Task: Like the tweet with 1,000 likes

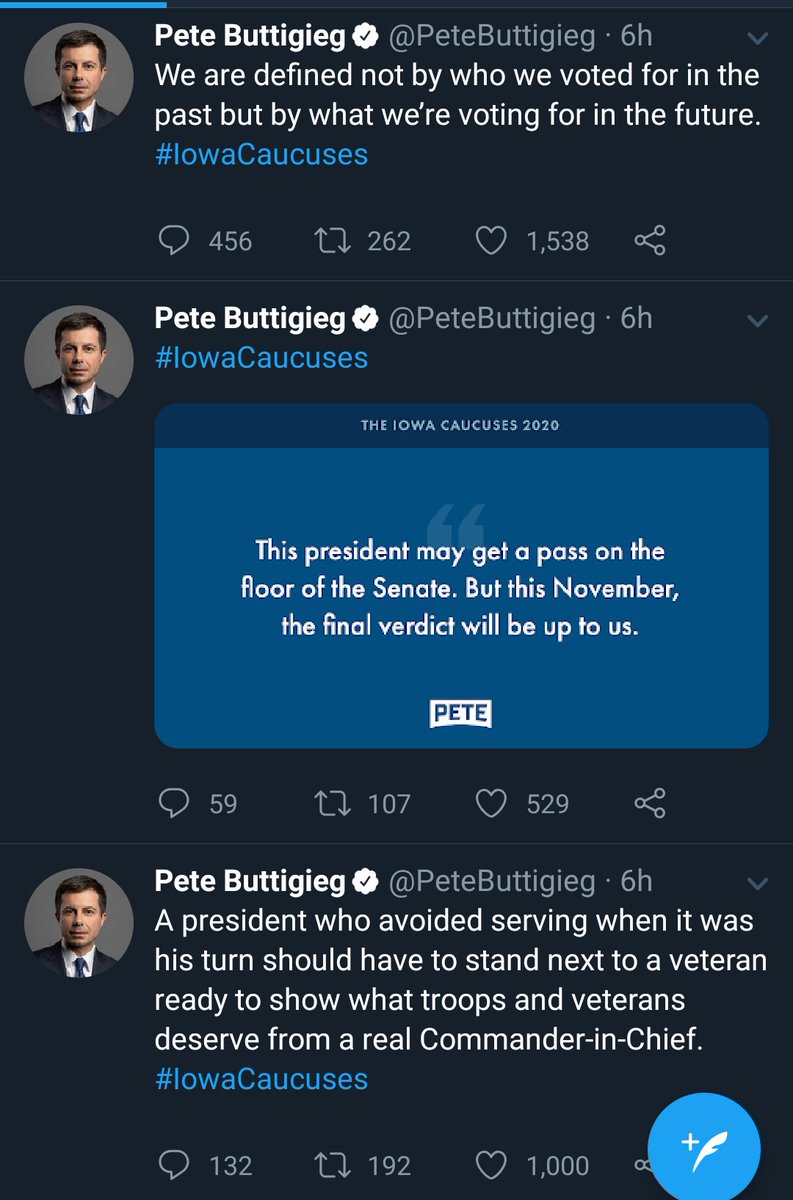Action: (491, 1165)
